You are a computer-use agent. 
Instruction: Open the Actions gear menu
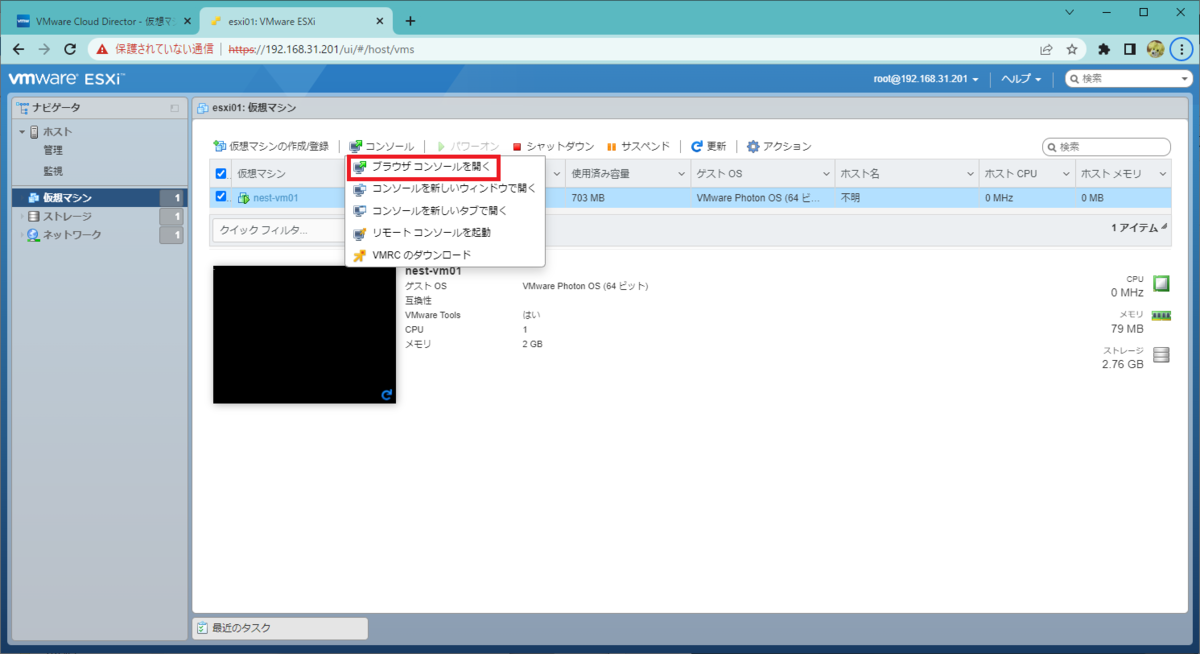779,146
